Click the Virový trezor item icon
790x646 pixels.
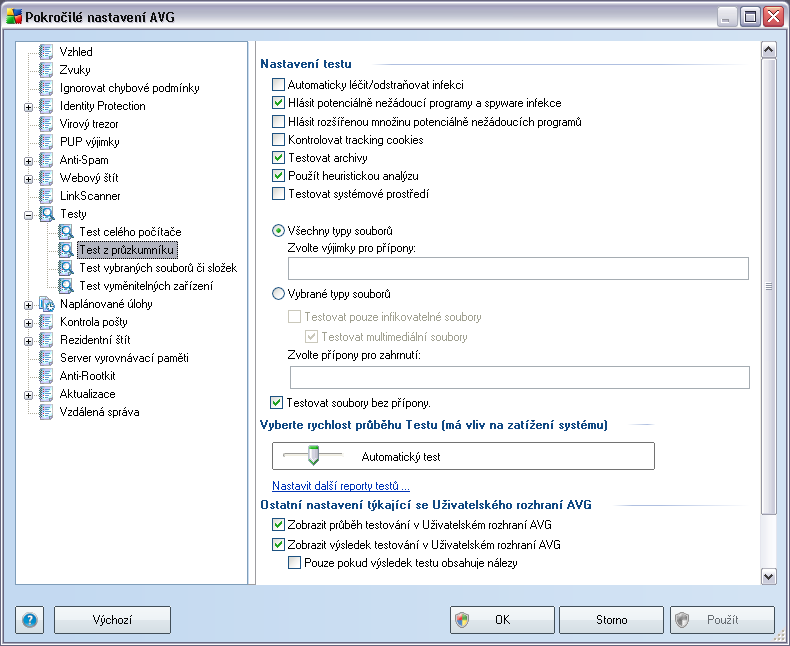[x=46, y=123]
